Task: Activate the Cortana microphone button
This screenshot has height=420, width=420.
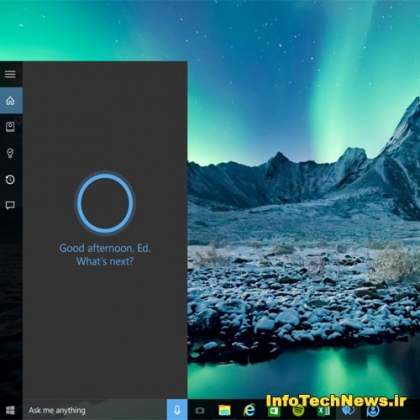Action: pyautogui.click(x=177, y=409)
